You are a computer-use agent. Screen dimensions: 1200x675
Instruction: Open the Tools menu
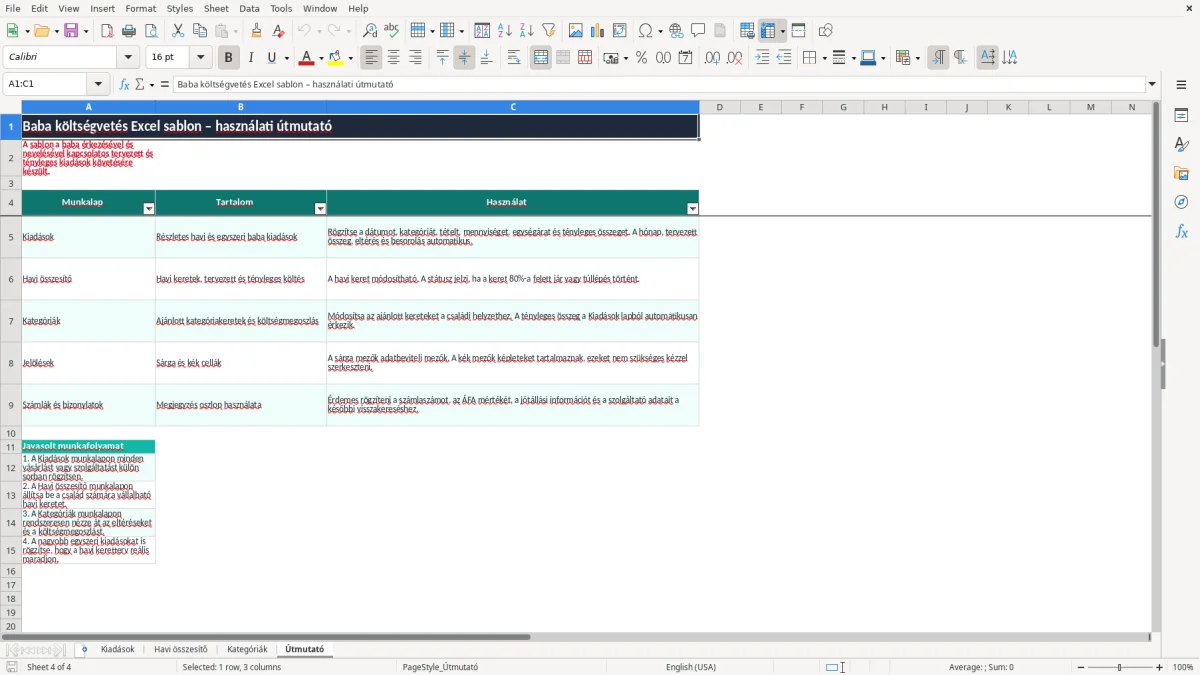(281, 8)
